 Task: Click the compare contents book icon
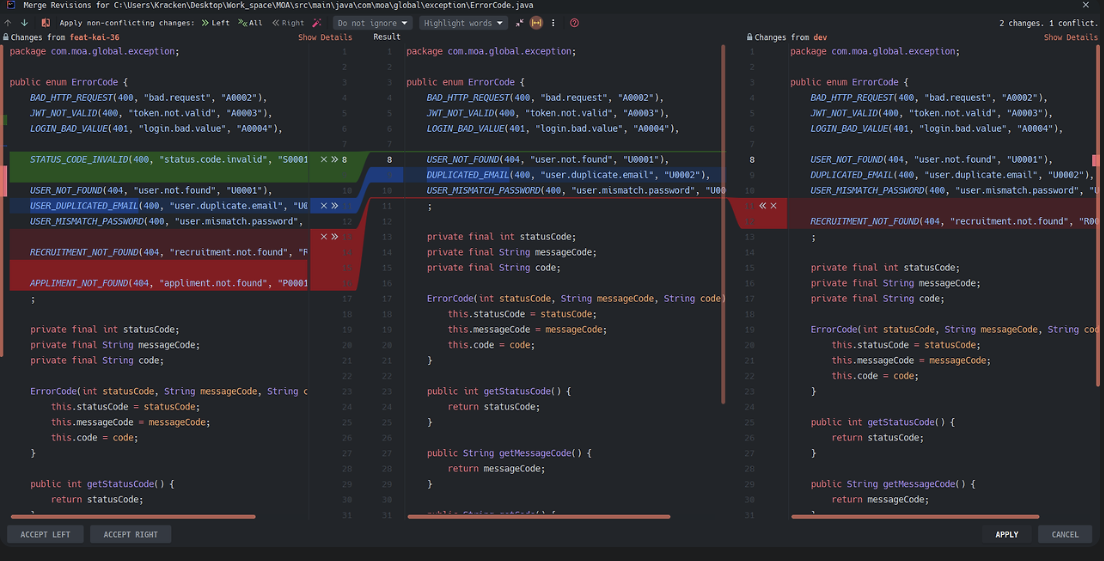46,23
